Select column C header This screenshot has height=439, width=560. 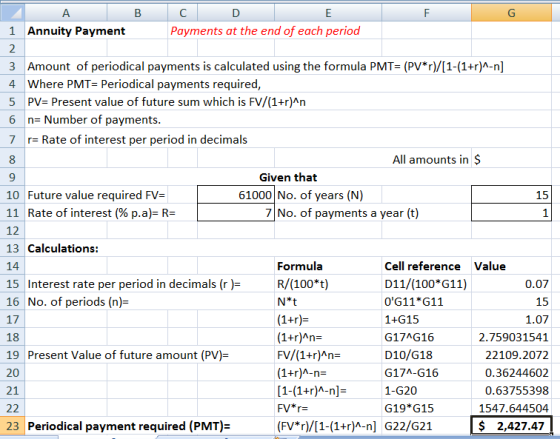[182, 13]
